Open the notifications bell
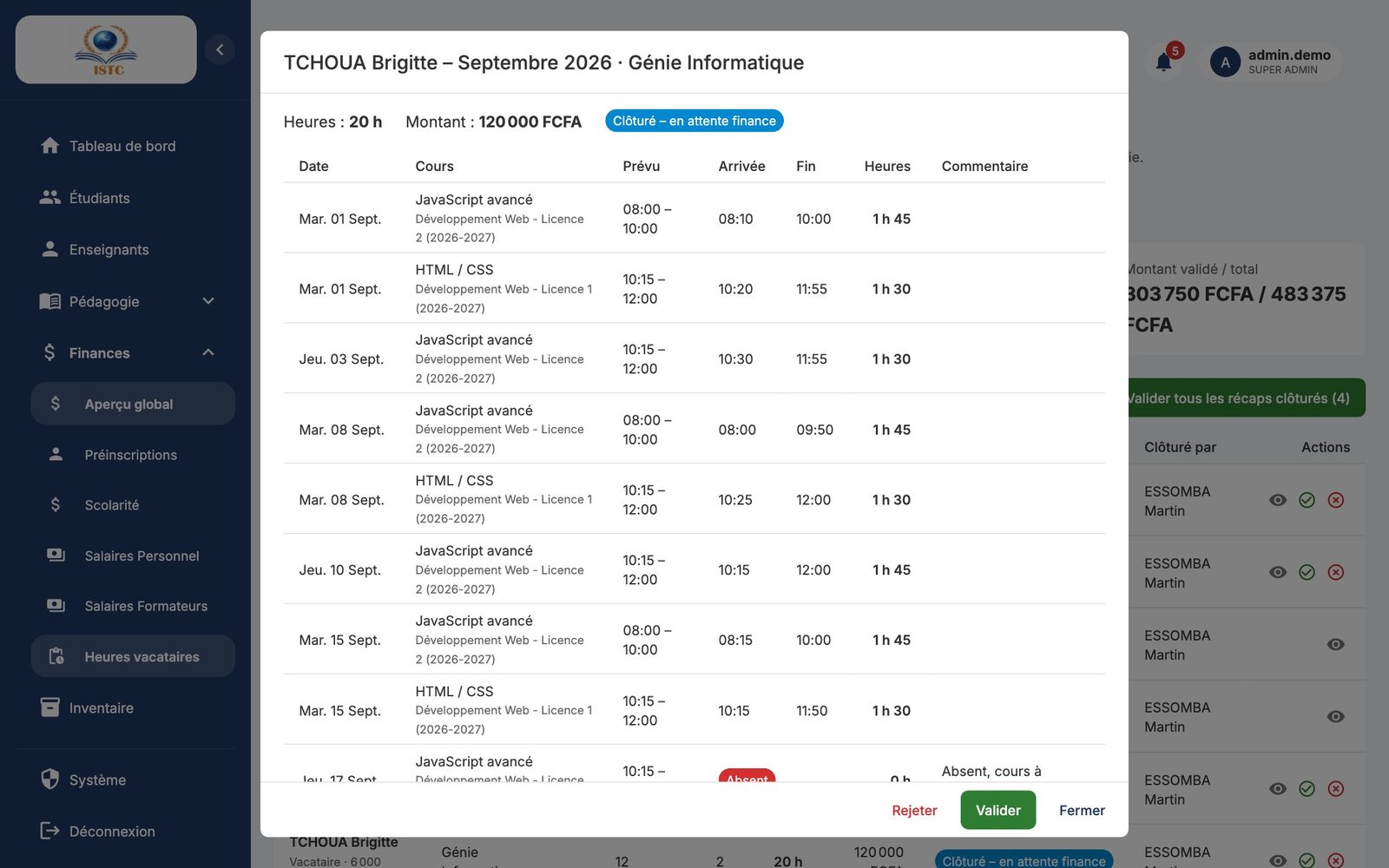 [1164, 62]
